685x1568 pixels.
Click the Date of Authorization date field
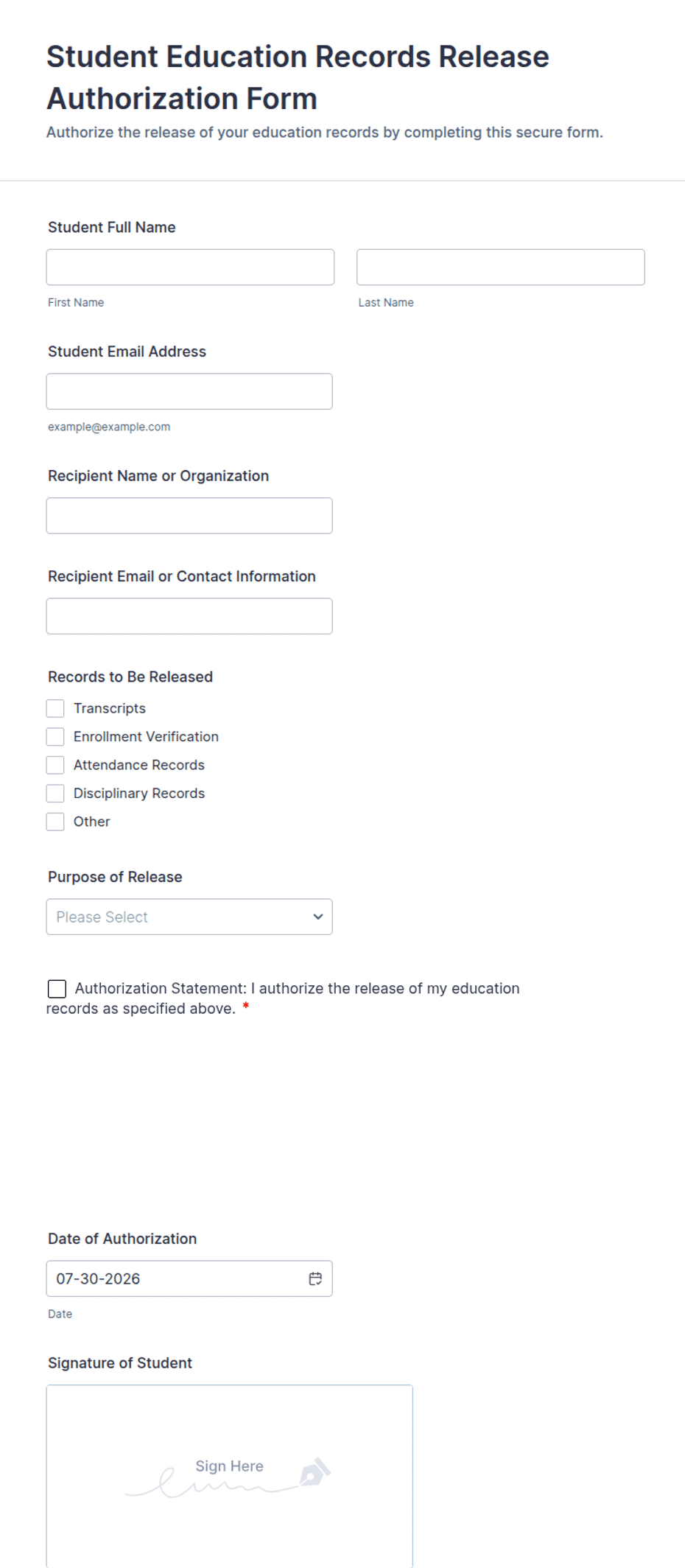[189, 1278]
